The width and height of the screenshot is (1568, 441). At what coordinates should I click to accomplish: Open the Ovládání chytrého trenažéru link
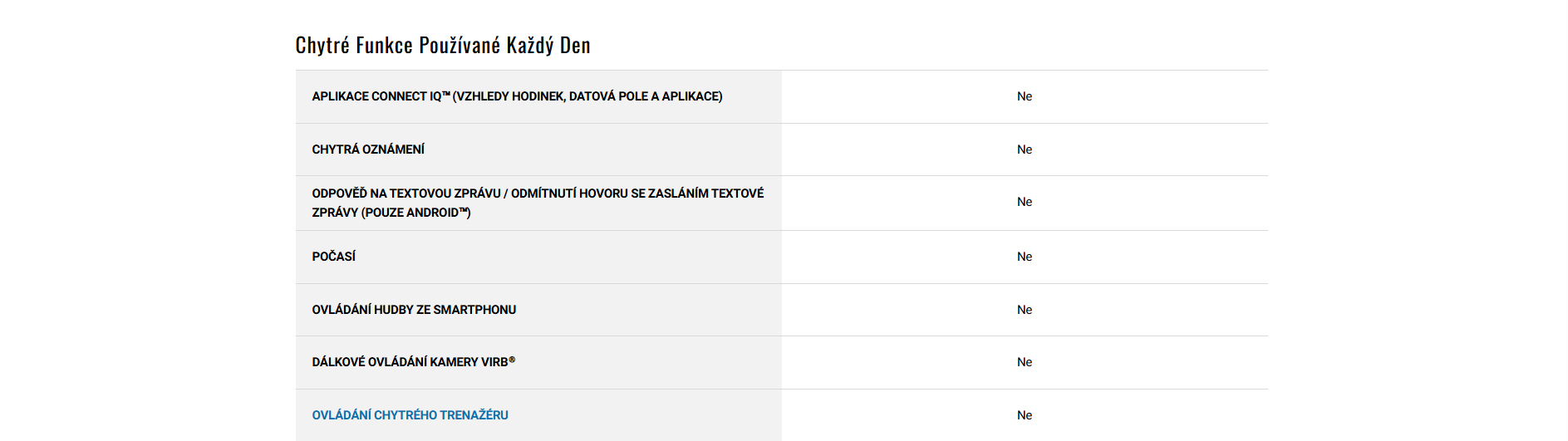(410, 415)
